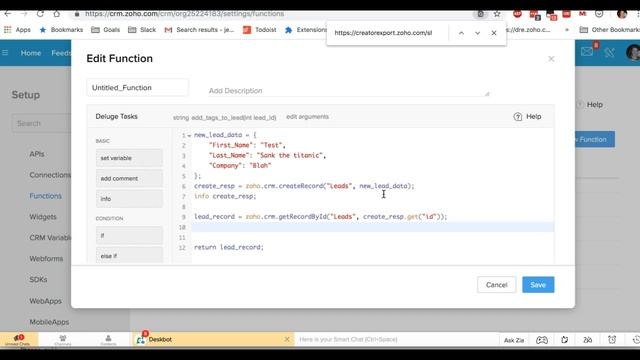Jump to next find-in-page match
The image size is (640, 360).
tap(477, 33)
